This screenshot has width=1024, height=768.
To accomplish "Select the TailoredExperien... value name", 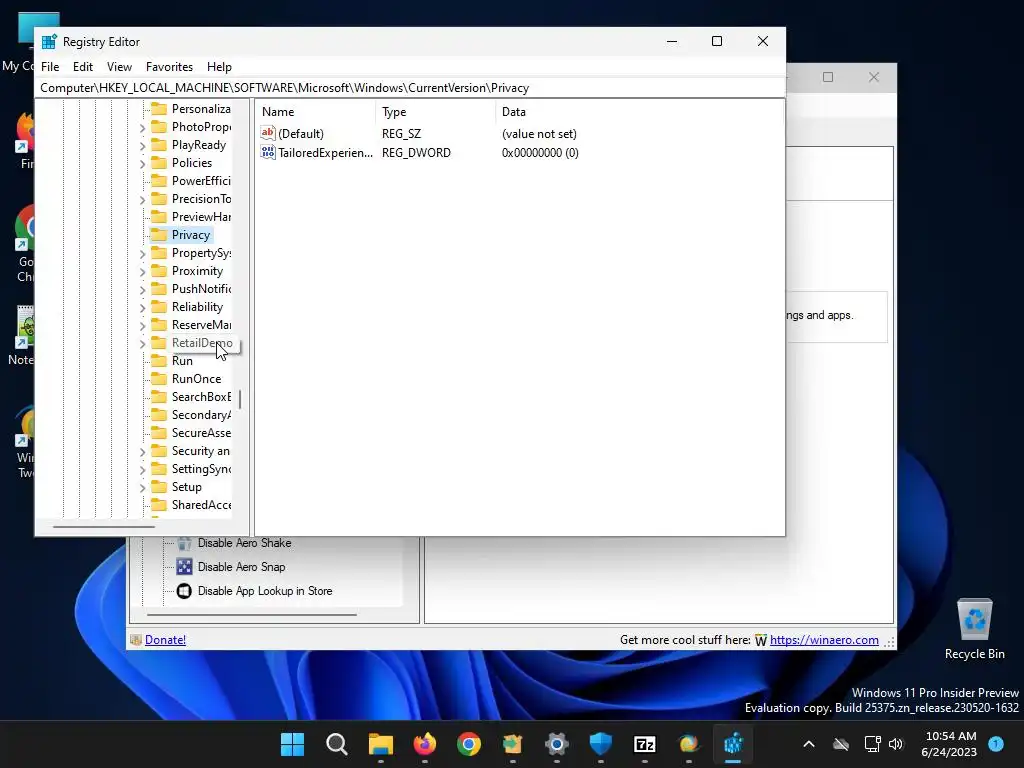I will (x=325, y=153).
